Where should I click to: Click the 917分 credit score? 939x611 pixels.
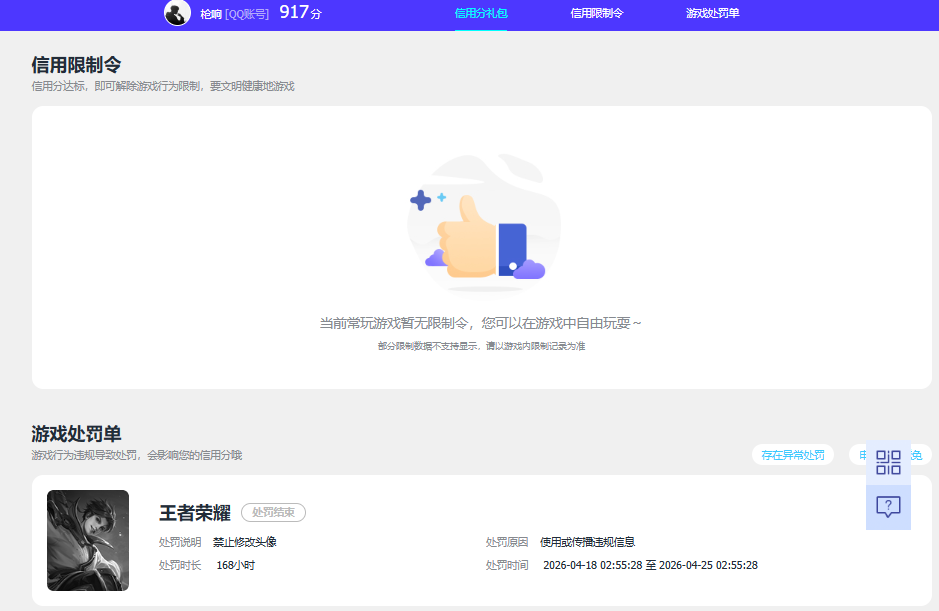tap(301, 12)
